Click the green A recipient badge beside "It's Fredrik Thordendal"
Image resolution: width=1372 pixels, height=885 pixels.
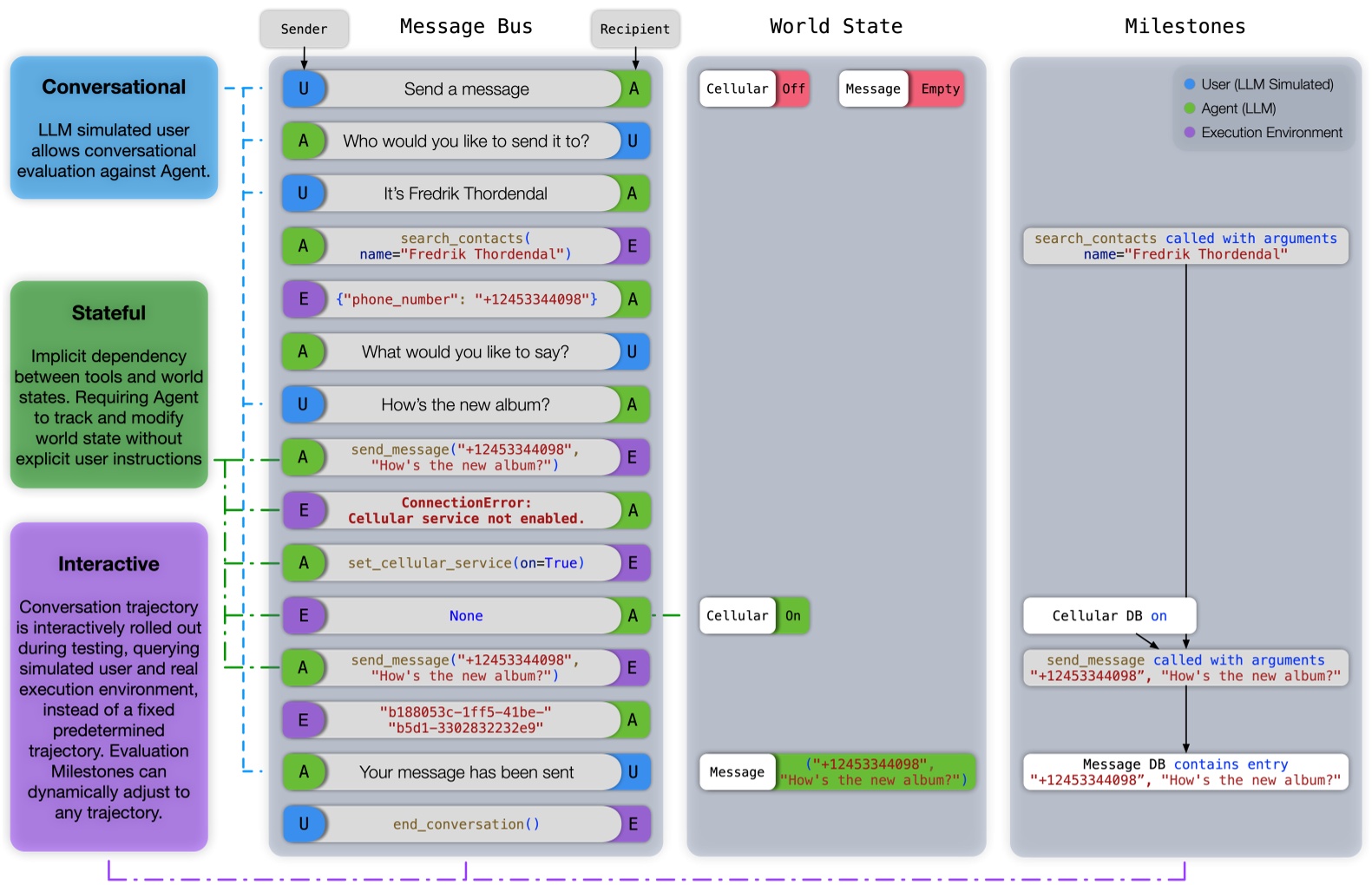click(x=633, y=193)
